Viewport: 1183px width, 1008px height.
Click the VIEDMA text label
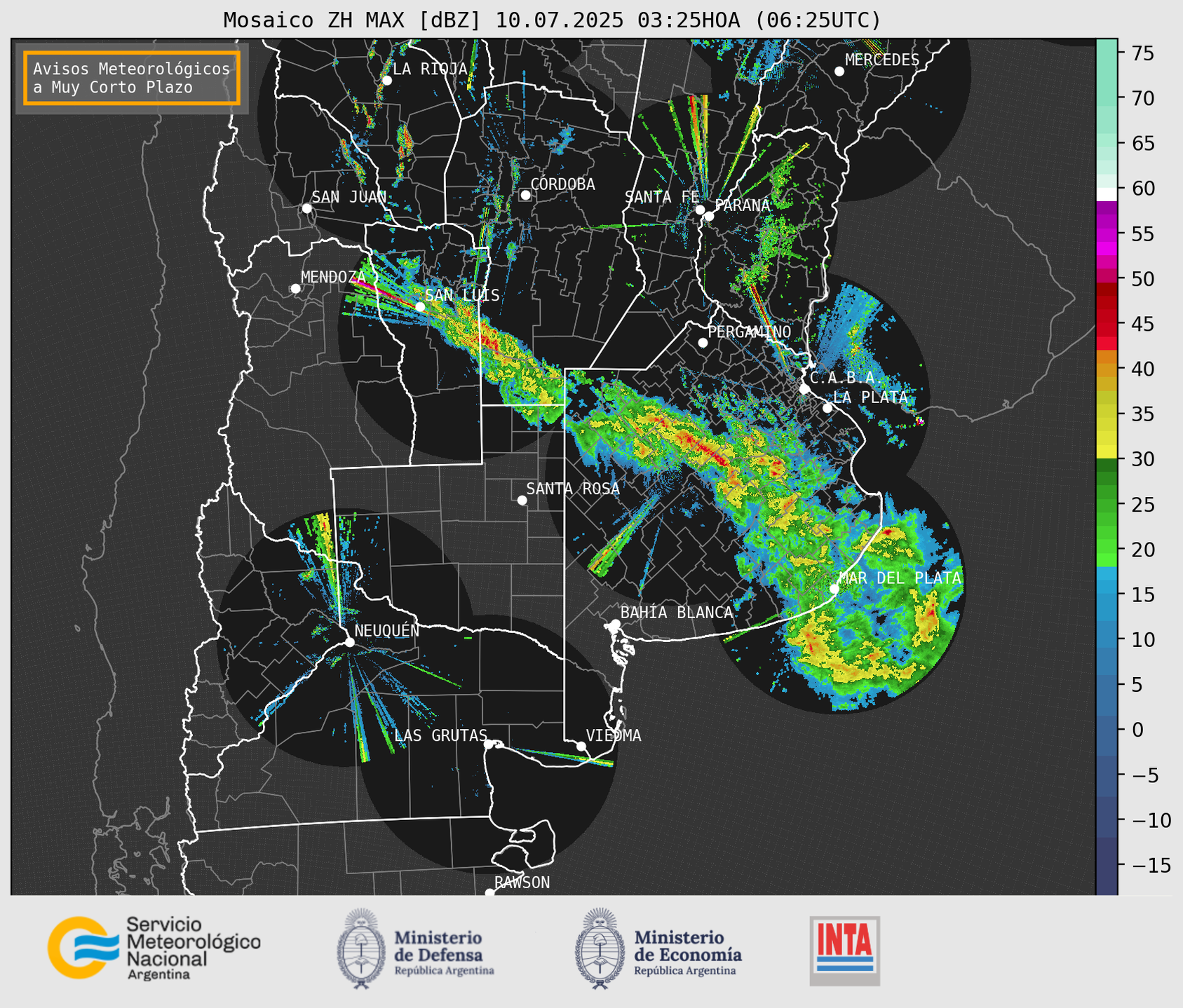tap(614, 735)
